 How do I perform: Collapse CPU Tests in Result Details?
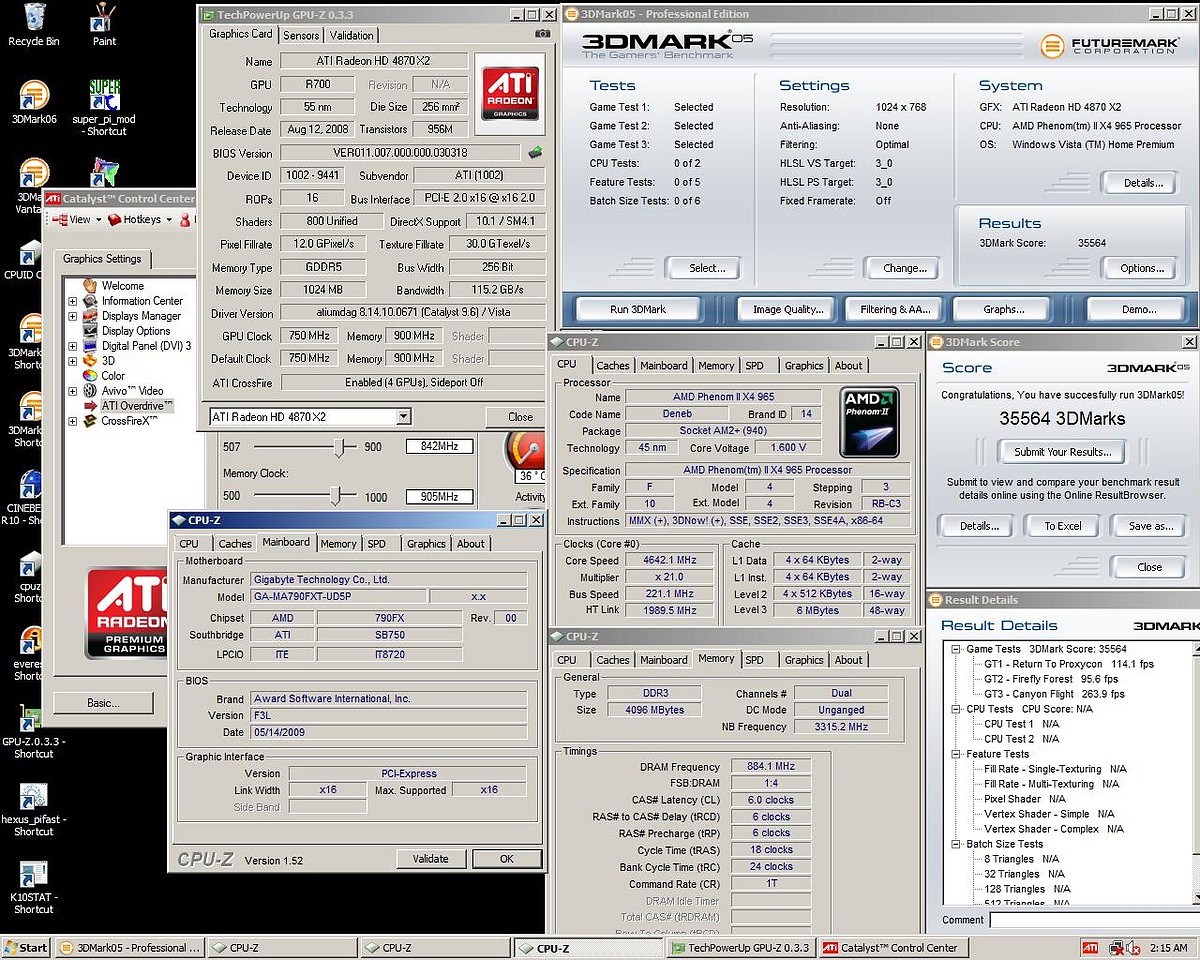956,709
